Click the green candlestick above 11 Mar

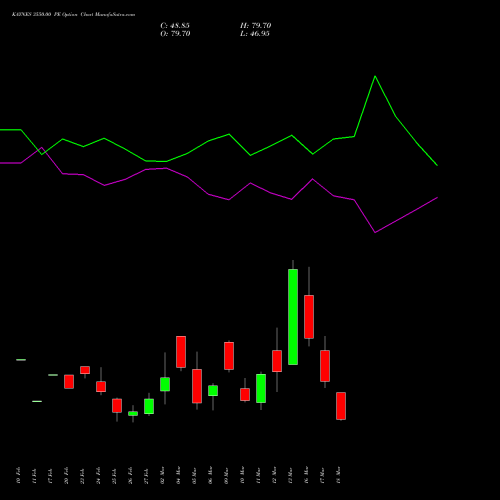(261, 388)
